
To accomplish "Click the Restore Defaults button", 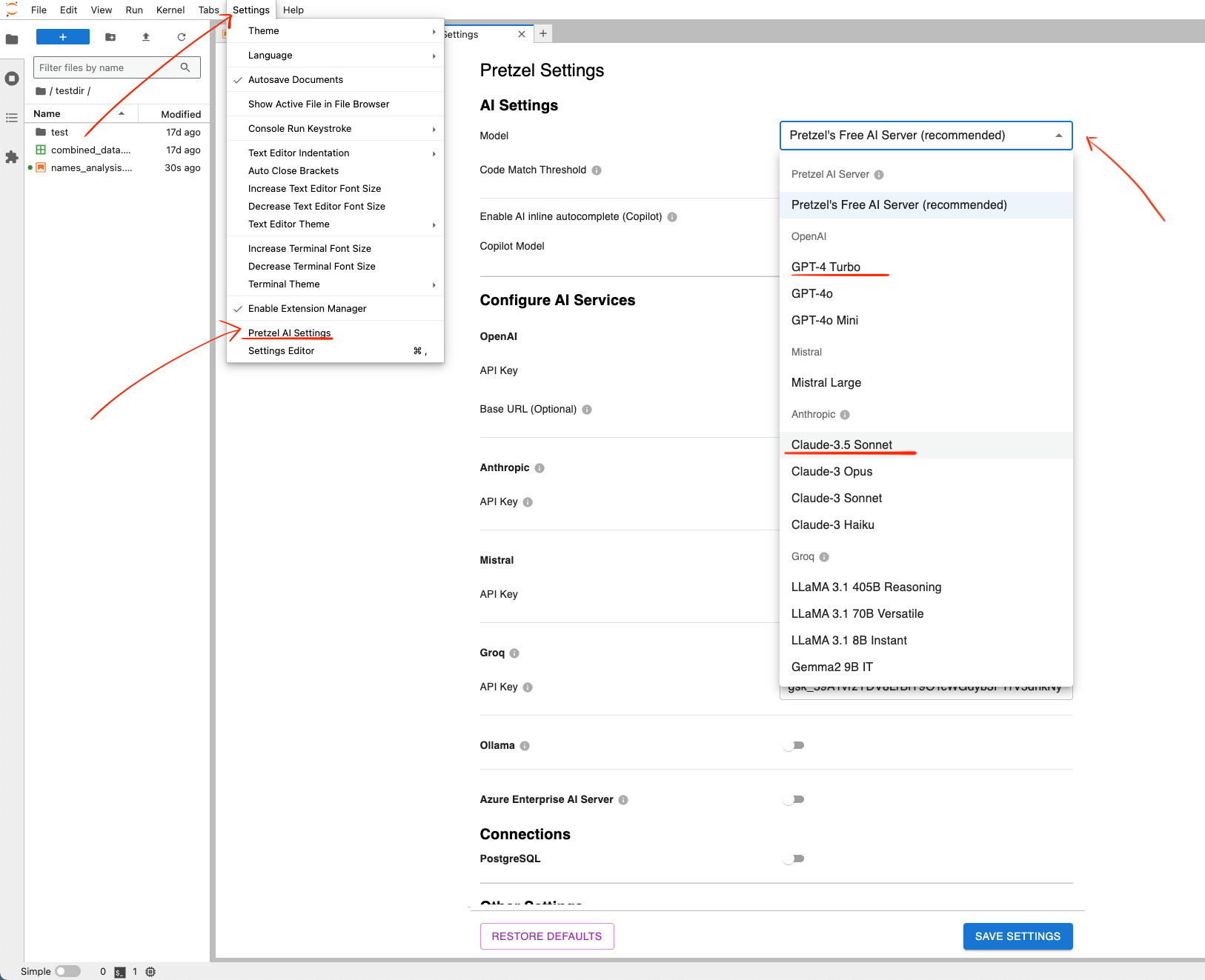I will [547, 936].
